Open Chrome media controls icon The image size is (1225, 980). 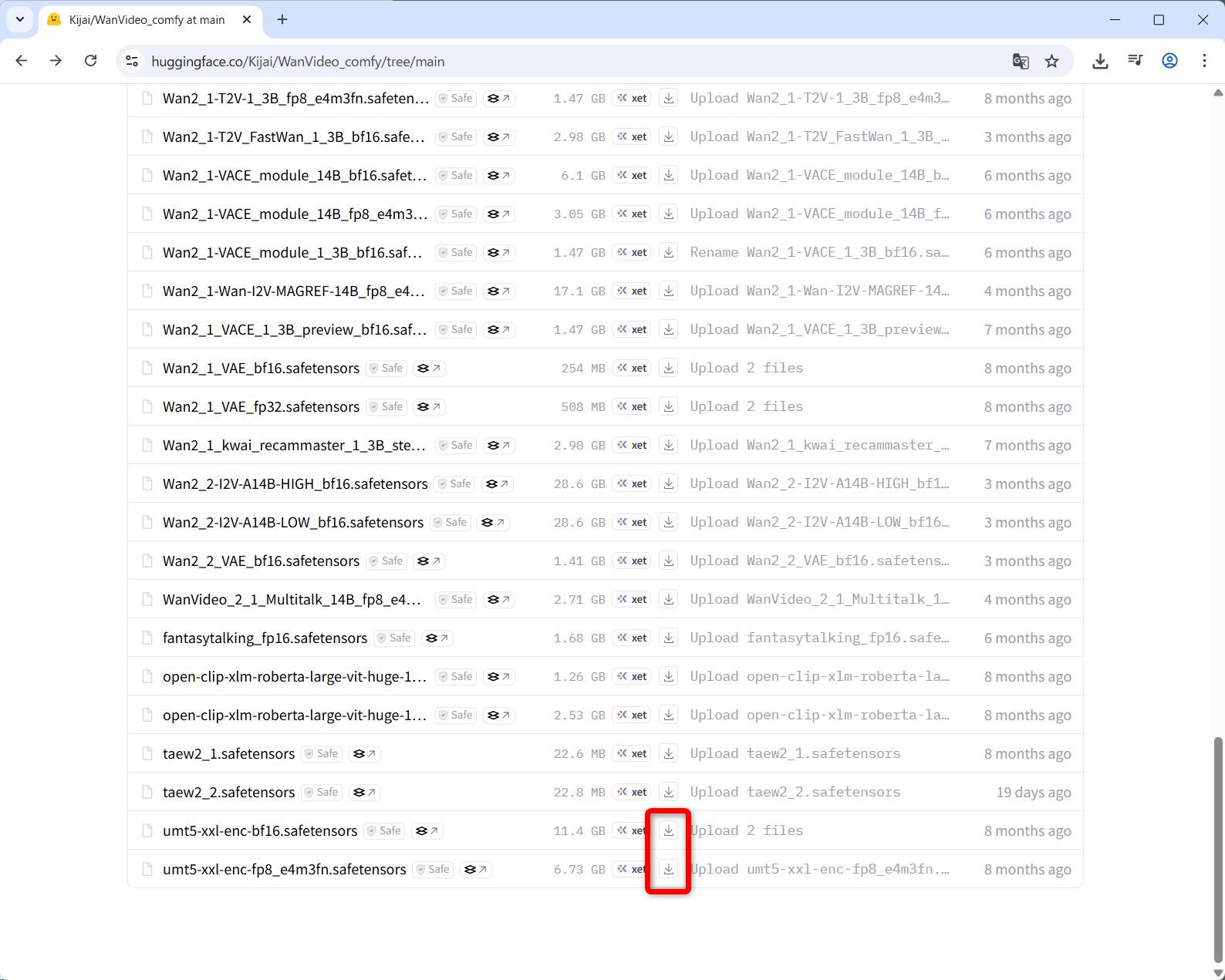[x=1135, y=61]
